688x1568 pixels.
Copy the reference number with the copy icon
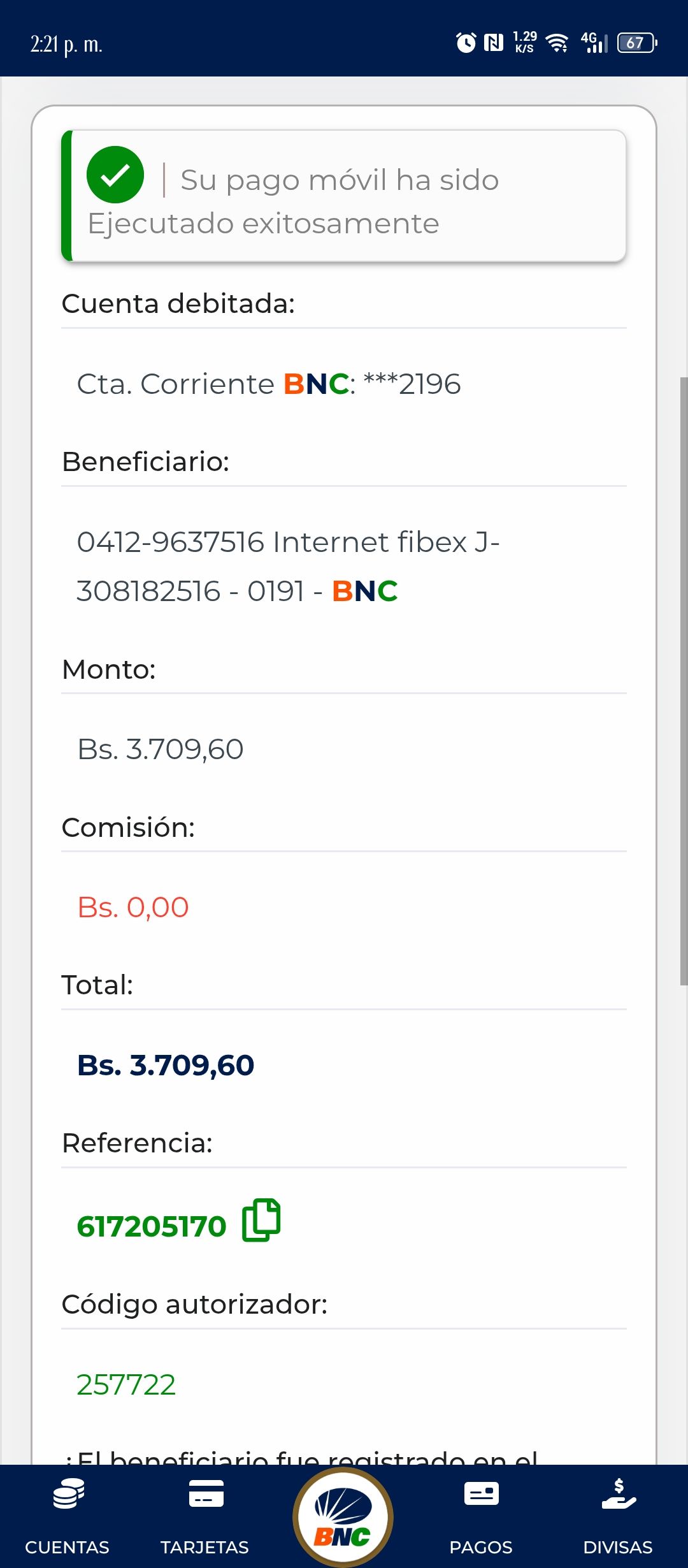click(261, 1220)
